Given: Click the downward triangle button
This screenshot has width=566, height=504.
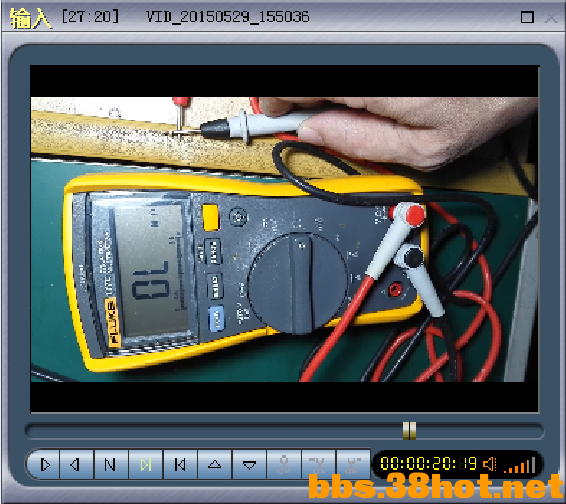Looking at the screenshot, I should pyautogui.click(x=249, y=464).
